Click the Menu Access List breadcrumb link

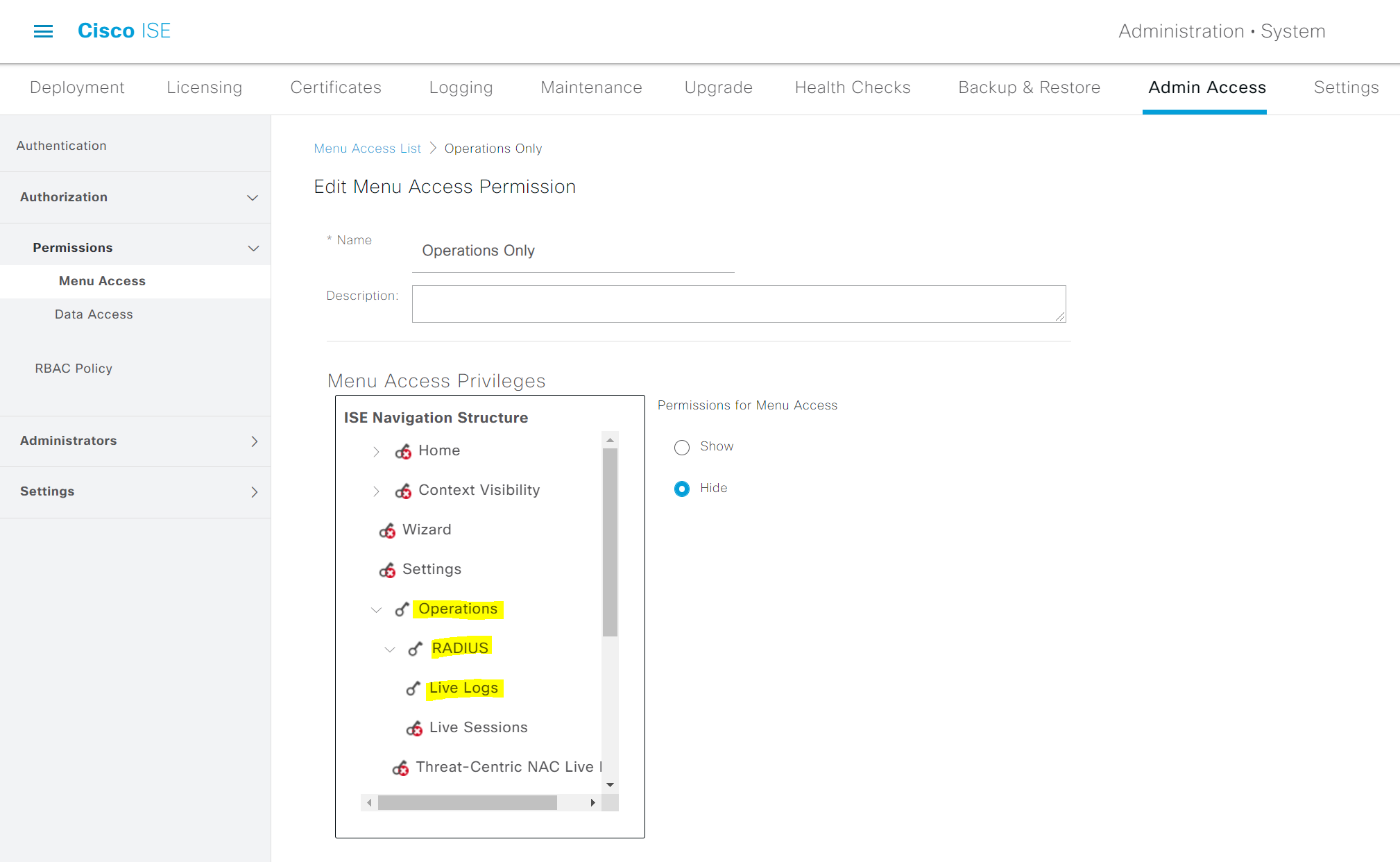tap(367, 149)
